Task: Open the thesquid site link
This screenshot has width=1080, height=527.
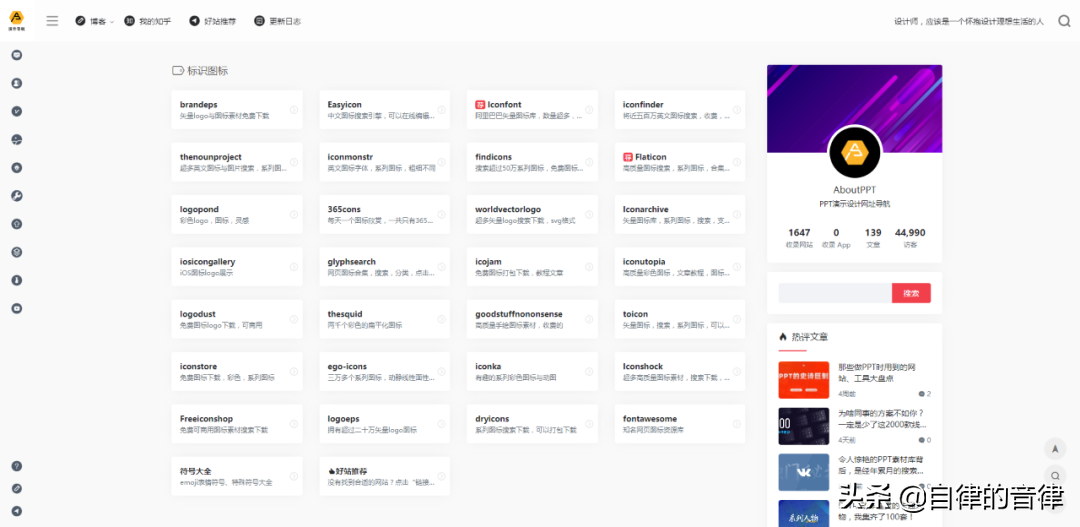Action: (x=384, y=319)
